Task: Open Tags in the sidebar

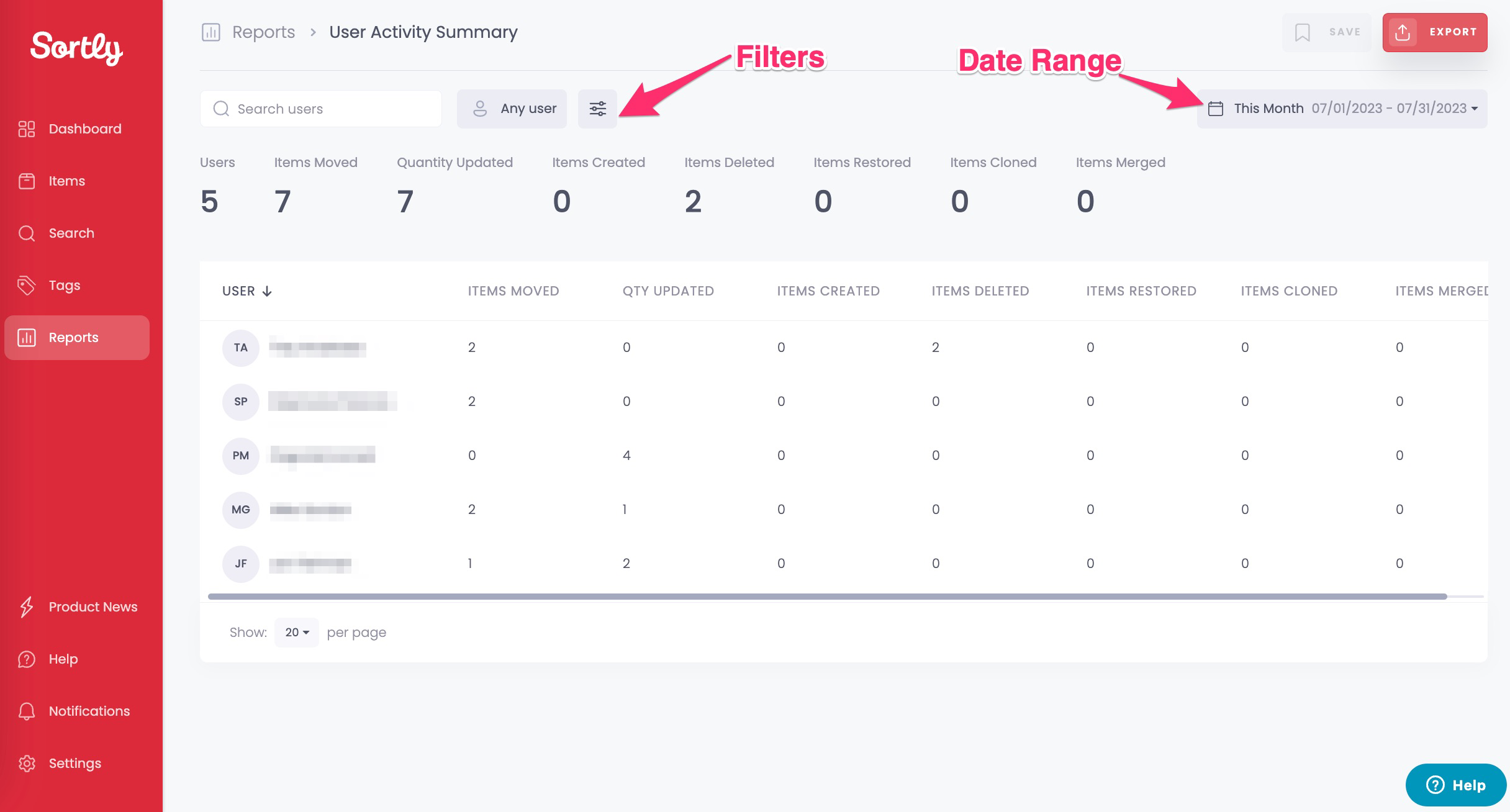Action: (65, 286)
